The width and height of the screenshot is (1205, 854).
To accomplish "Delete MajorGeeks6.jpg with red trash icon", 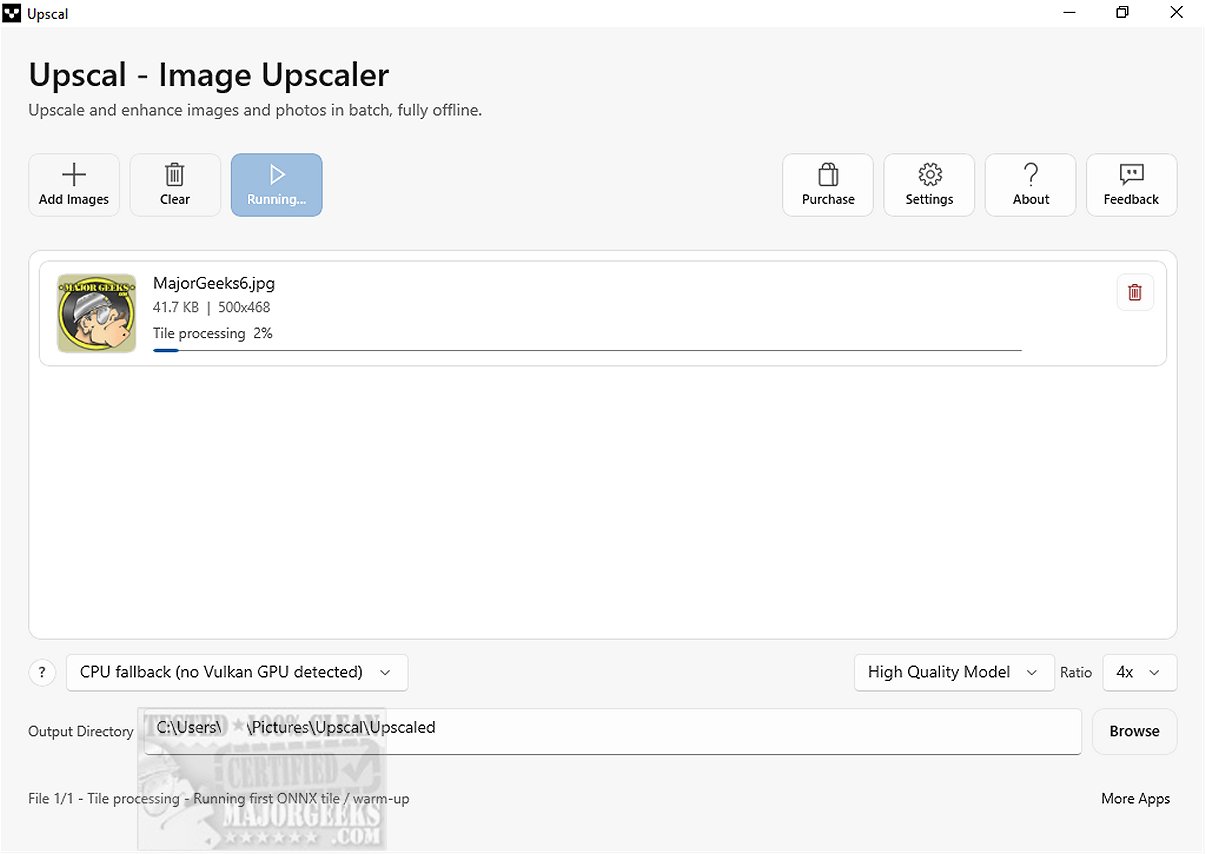I will [x=1135, y=292].
